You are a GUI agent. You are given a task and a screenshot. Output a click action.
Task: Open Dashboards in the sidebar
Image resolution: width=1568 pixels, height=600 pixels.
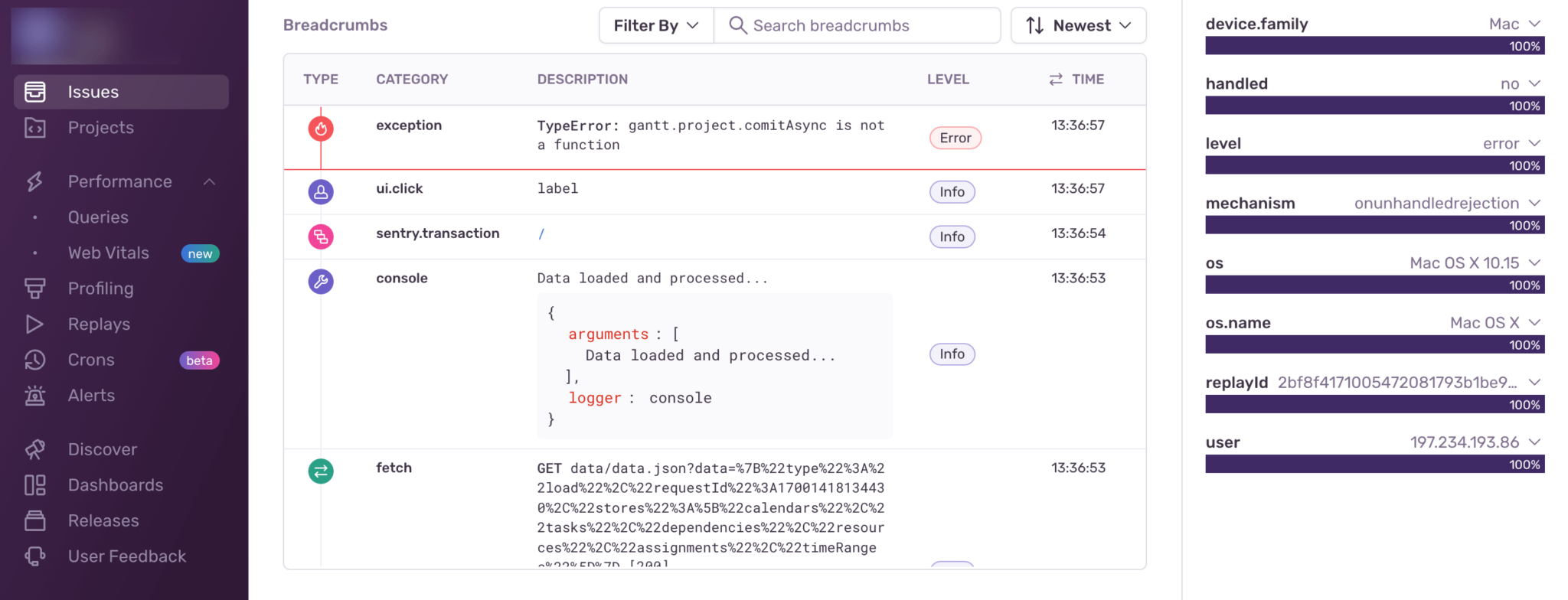pyautogui.click(x=116, y=485)
